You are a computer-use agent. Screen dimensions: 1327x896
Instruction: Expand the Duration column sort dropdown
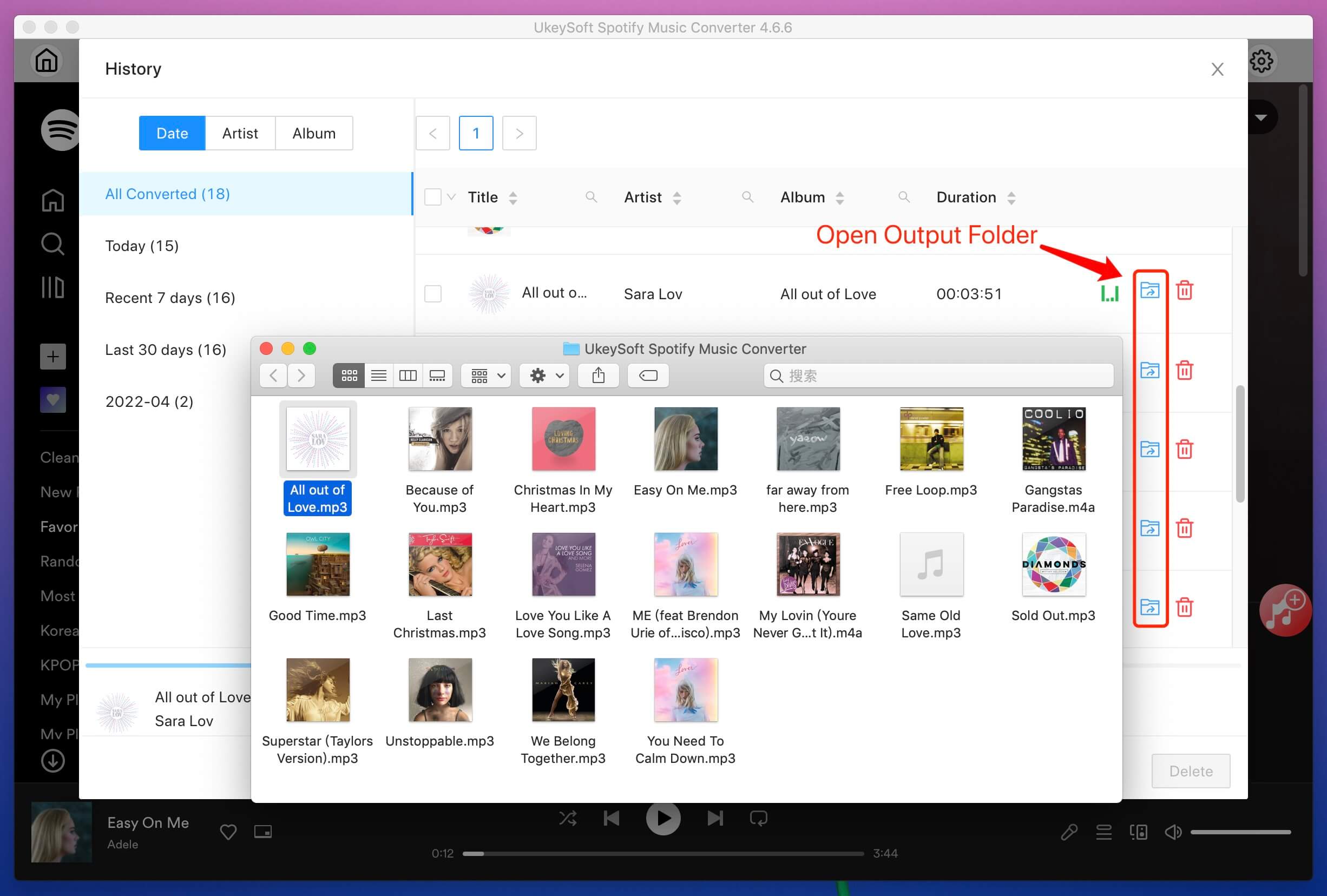point(1014,197)
